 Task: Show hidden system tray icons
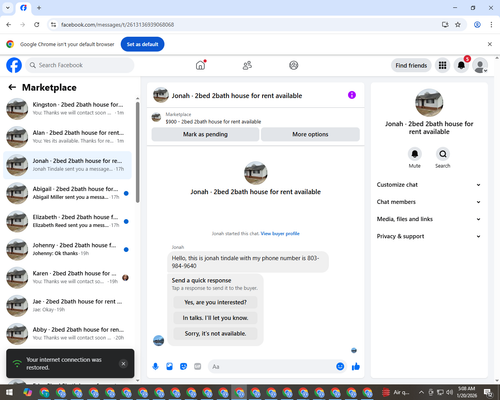click(x=421, y=392)
